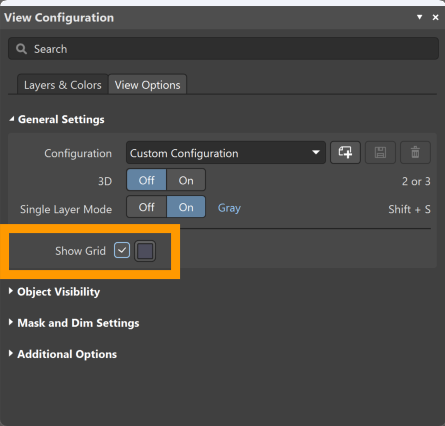Viewport: 445px width, 426px height.
Task: Expand the Object Visibility section
Action: tap(11, 291)
